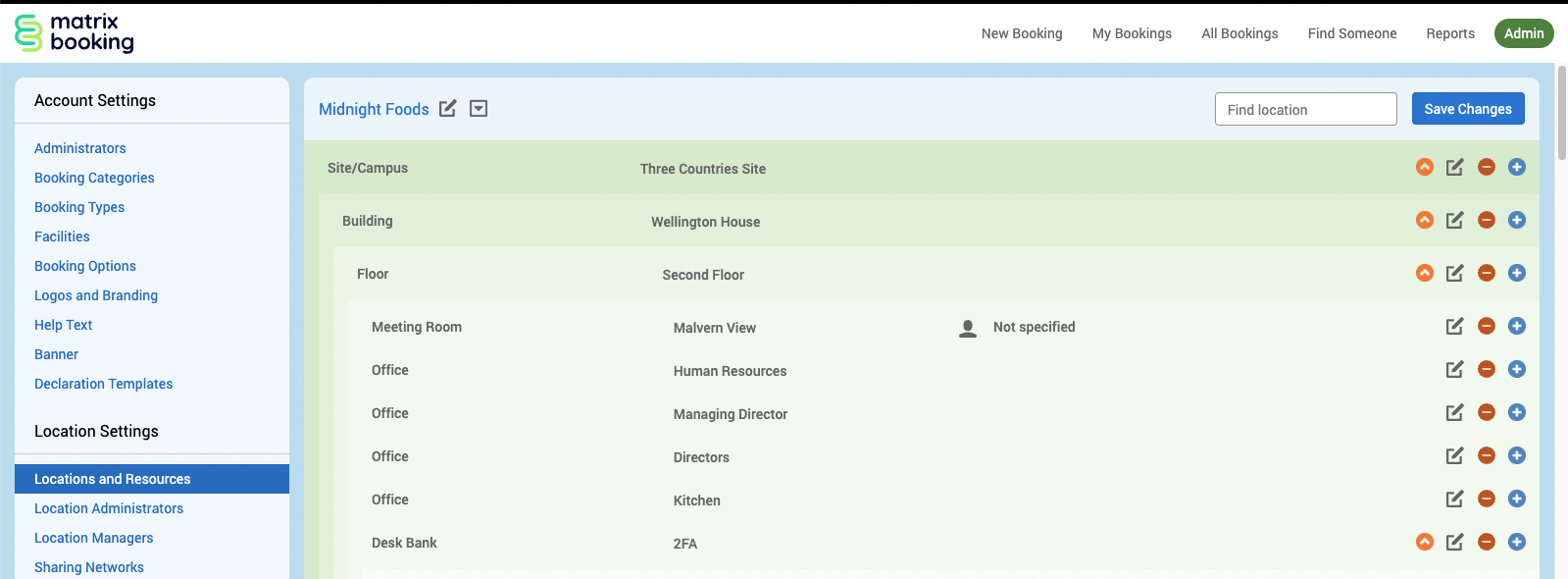1568x579 pixels.
Task: Click the edit icon next to Midnight Foods
Action: 447,109
